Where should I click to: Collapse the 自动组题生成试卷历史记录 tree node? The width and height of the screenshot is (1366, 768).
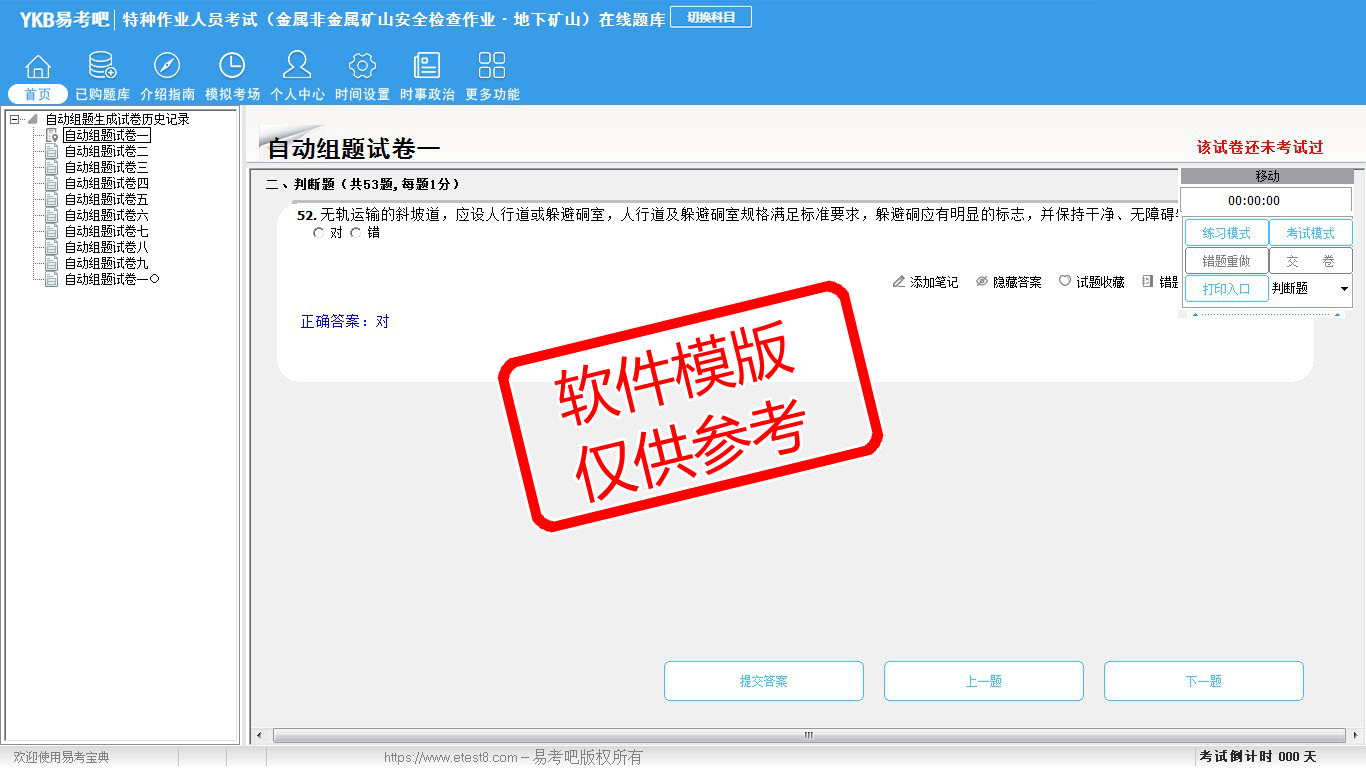tap(14, 120)
